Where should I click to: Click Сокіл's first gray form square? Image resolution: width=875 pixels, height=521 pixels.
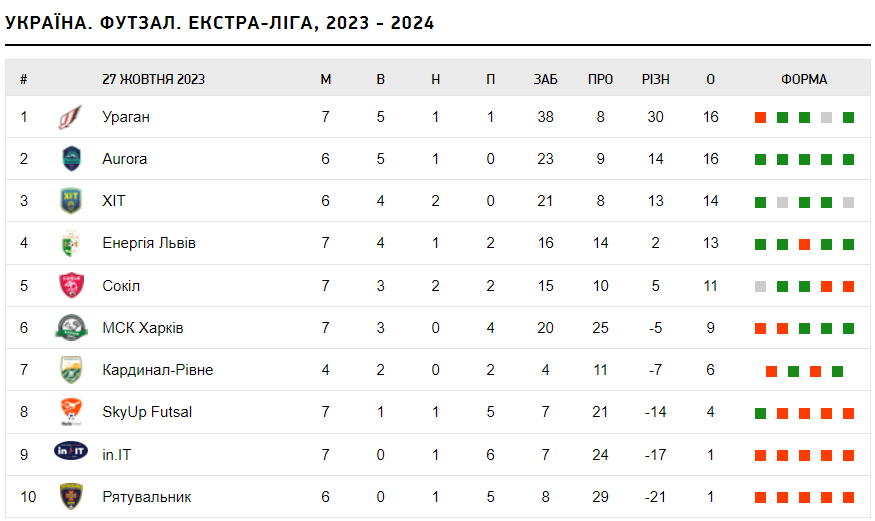(760, 287)
